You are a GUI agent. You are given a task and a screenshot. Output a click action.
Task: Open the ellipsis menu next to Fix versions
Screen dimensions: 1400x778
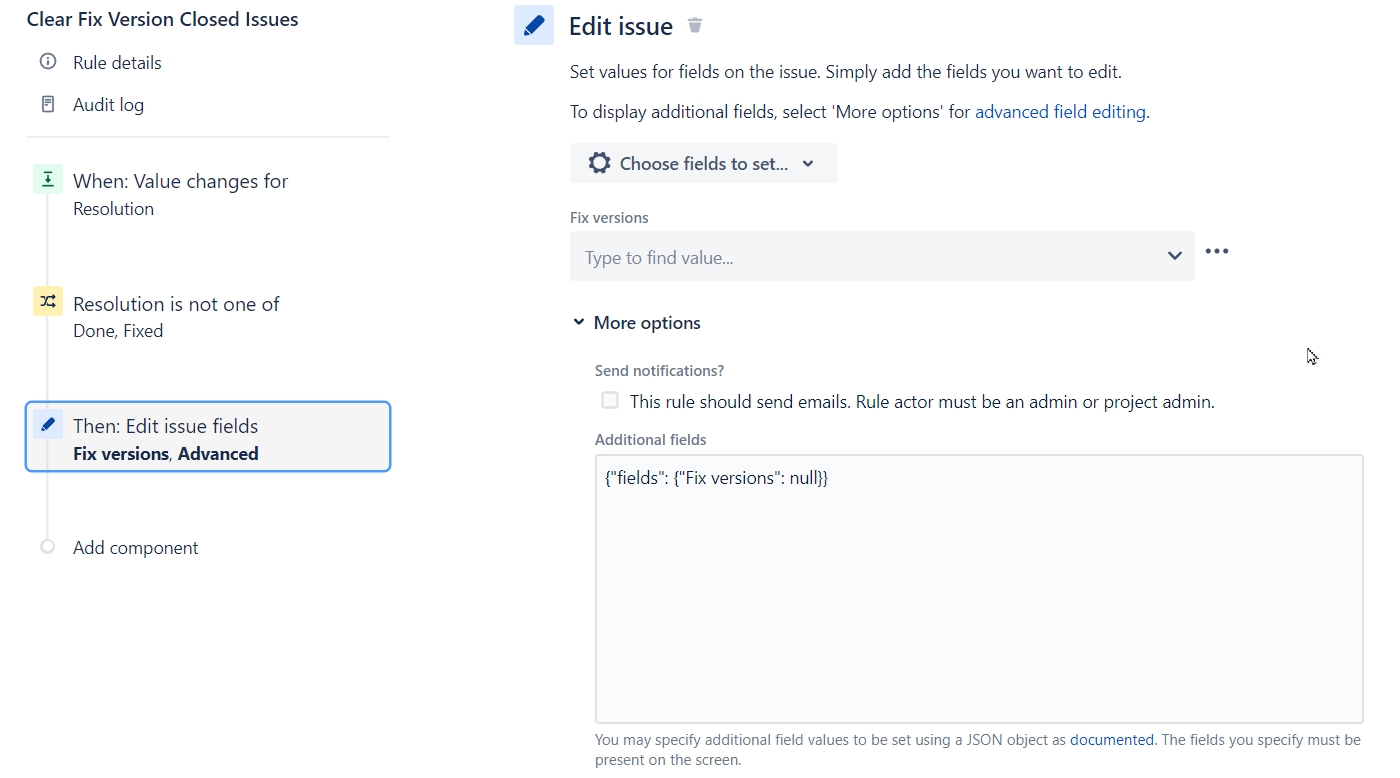click(x=1217, y=252)
